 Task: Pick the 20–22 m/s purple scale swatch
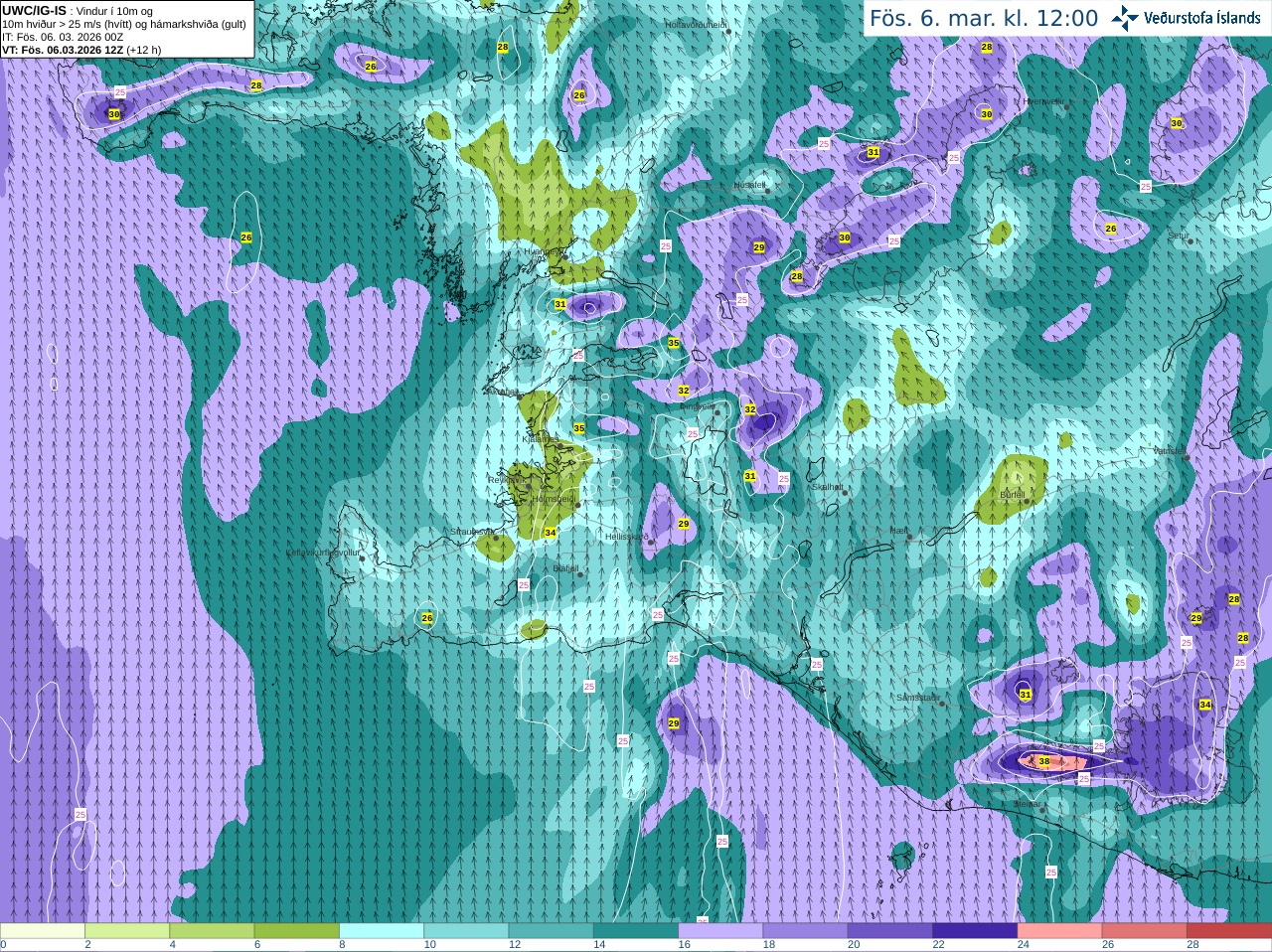[x=890, y=931]
